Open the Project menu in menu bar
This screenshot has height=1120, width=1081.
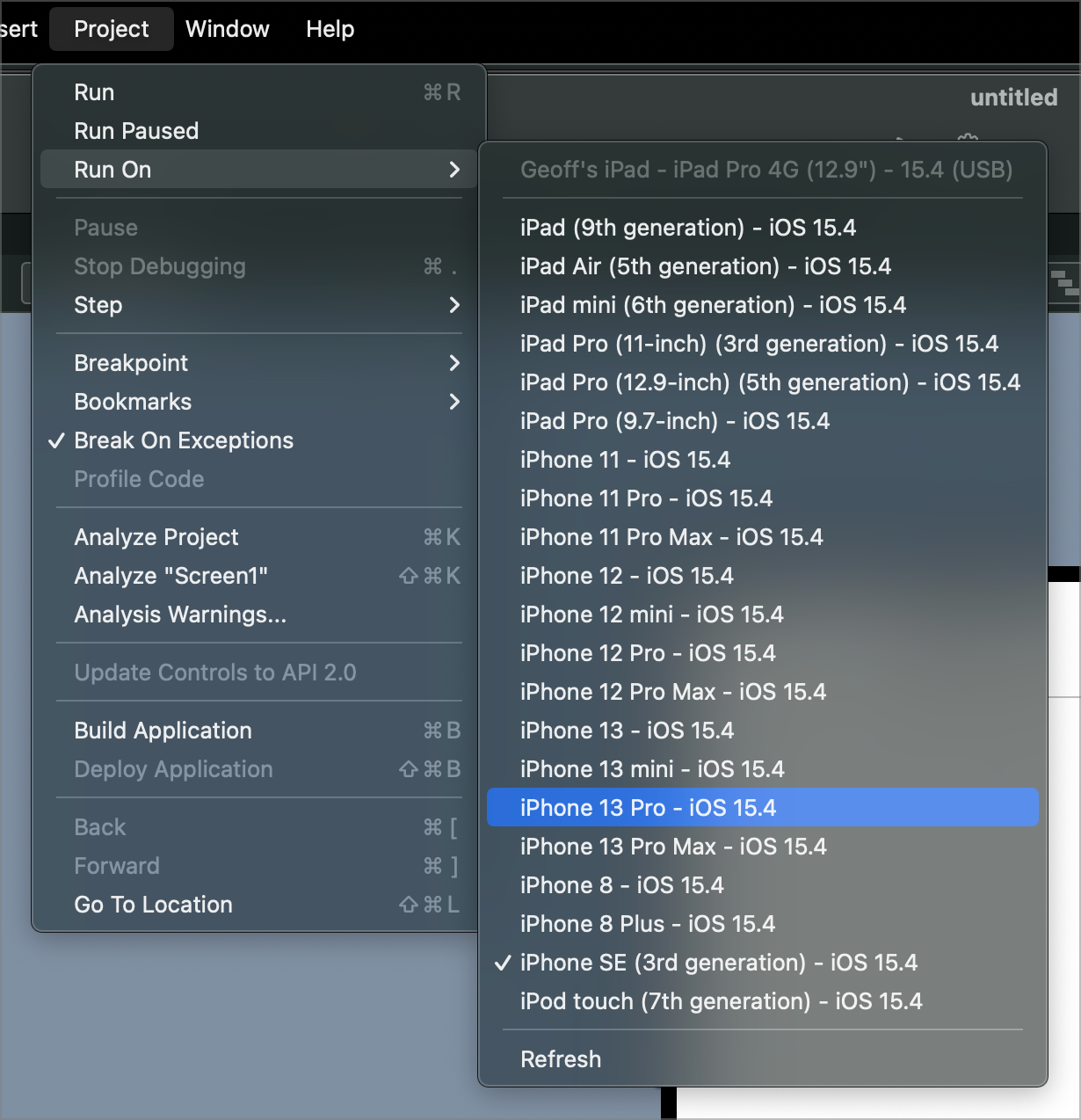[x=112, y=29]
